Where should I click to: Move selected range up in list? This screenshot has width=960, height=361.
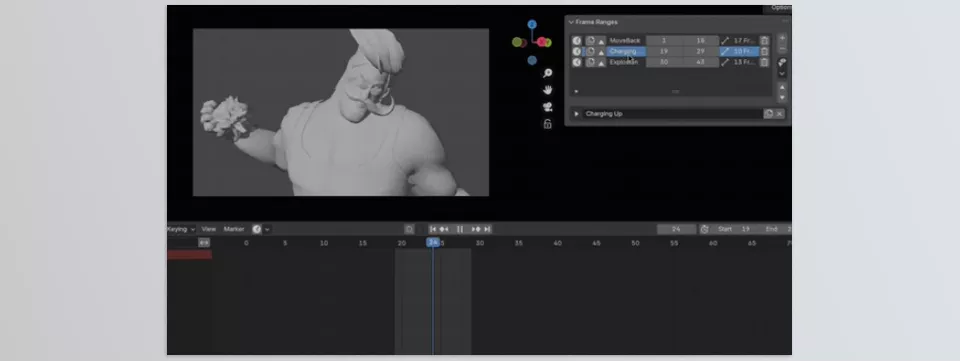(782, 87)
